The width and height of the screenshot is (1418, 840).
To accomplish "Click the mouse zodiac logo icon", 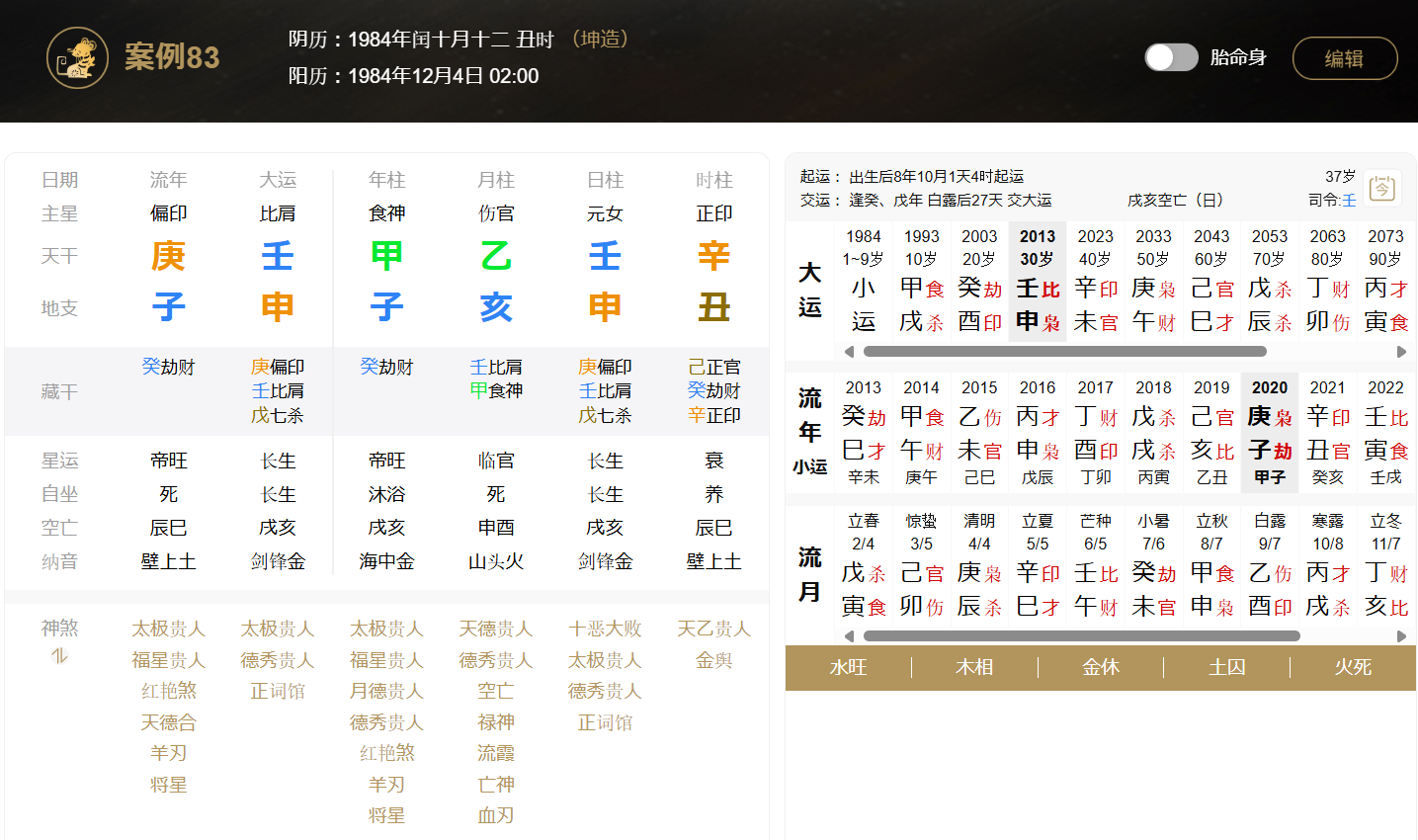I will (77, 57).
